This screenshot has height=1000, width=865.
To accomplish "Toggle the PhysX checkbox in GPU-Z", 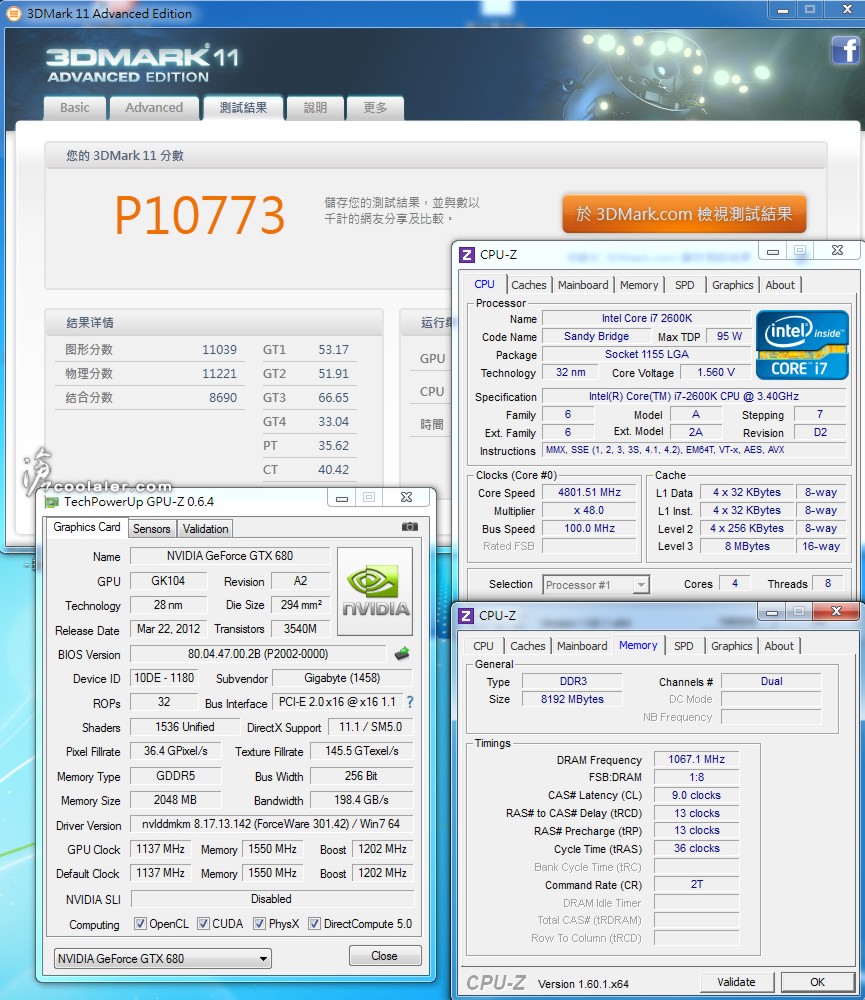I will [x=259, y=923].
